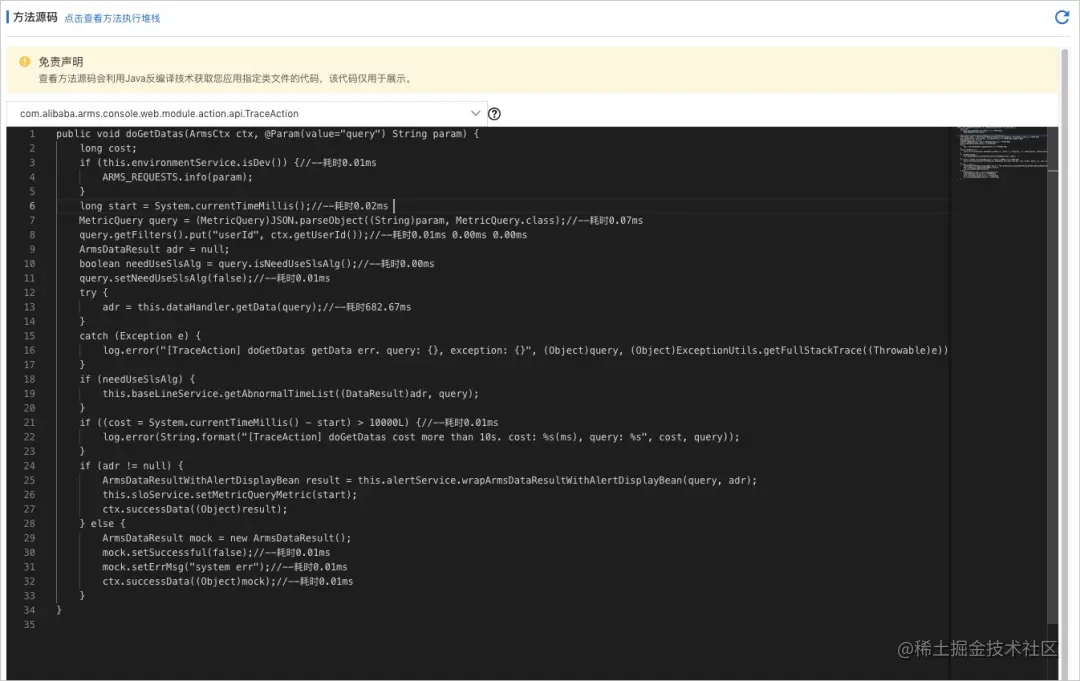This screenshot has height=681, width=1080.
Task: Click the 方法源码 heading
Action: [x=35, y=17]
